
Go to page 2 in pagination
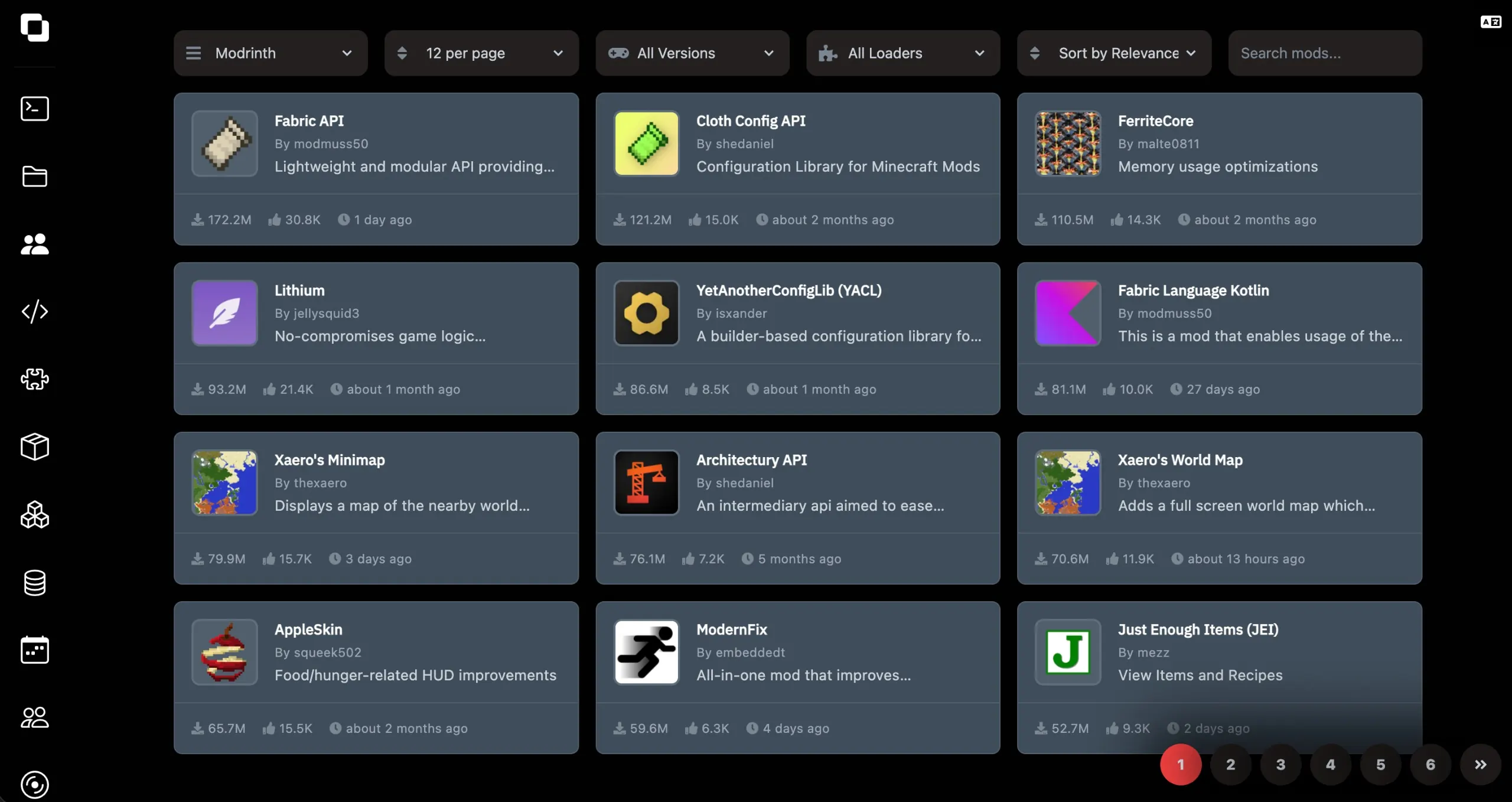coord(1231,764)
